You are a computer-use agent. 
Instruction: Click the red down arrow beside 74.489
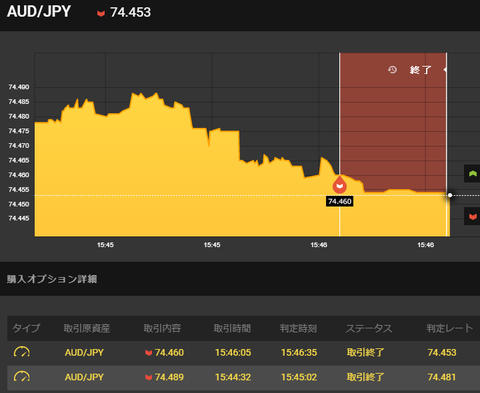(149, 378)
